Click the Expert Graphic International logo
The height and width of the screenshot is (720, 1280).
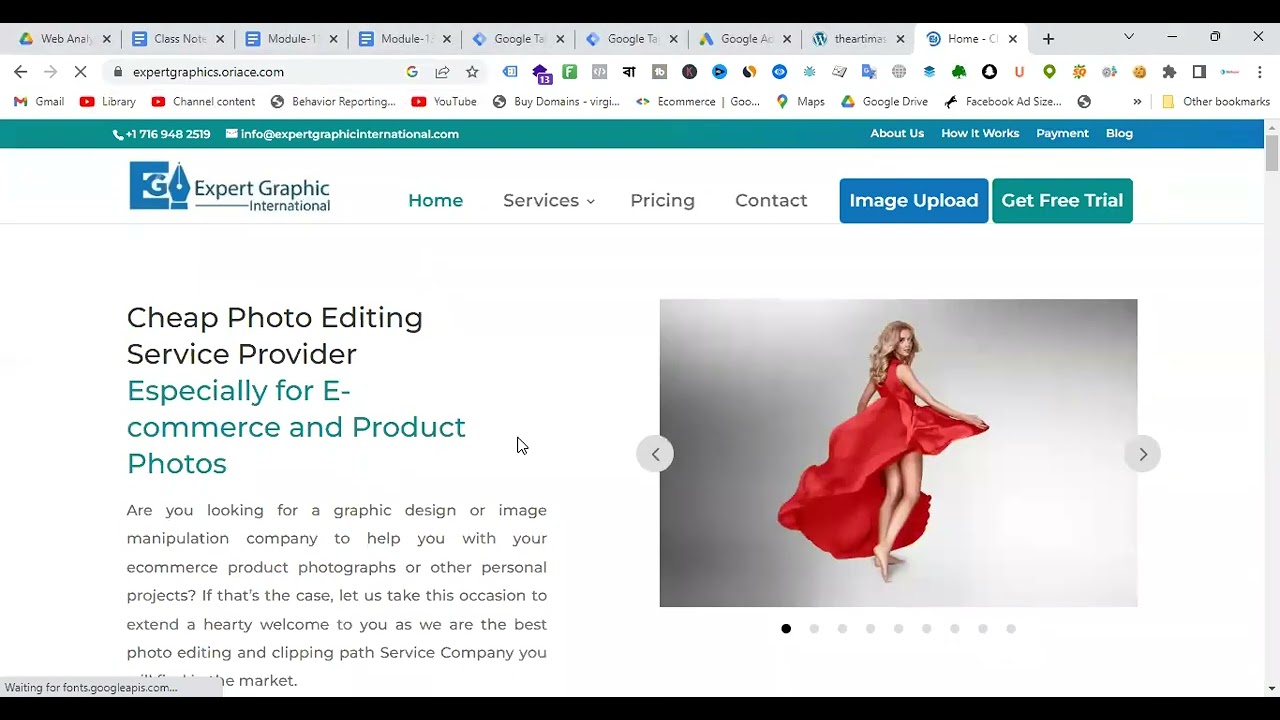(x=230, y=187)
